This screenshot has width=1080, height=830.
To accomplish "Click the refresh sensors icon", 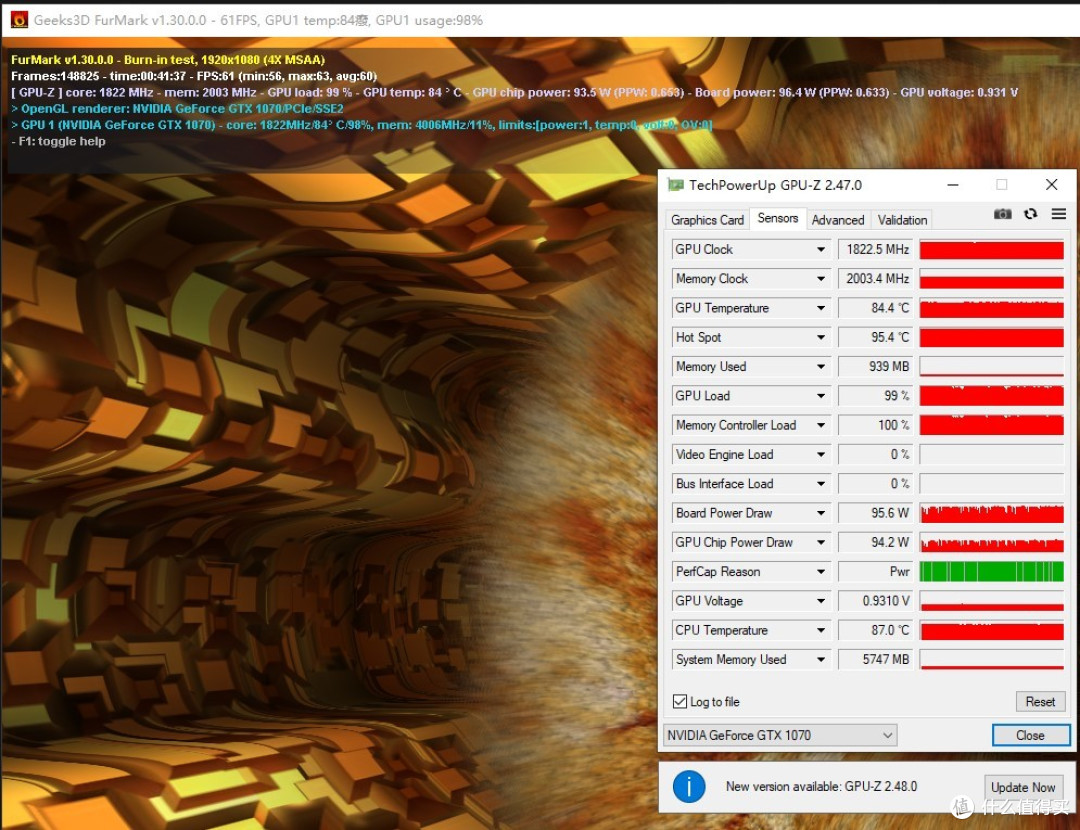I will [x=1030, y=214].
